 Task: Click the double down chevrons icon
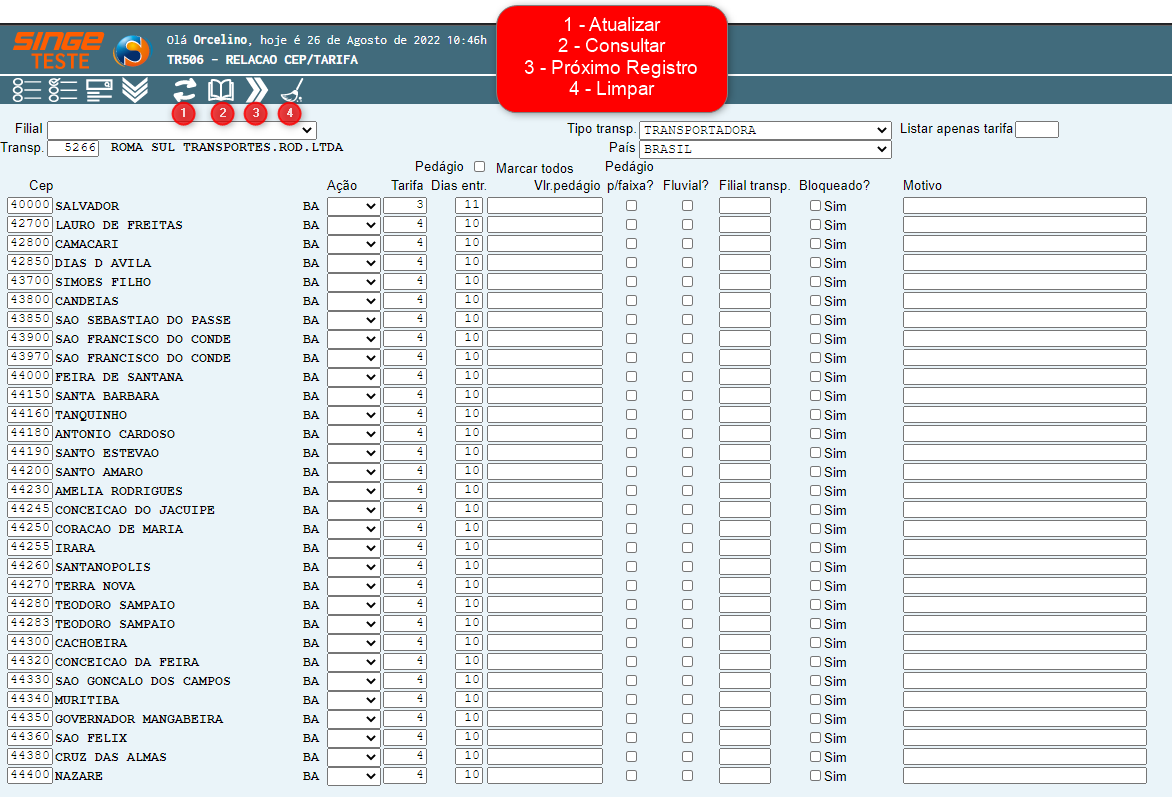(x=135, y=90)
